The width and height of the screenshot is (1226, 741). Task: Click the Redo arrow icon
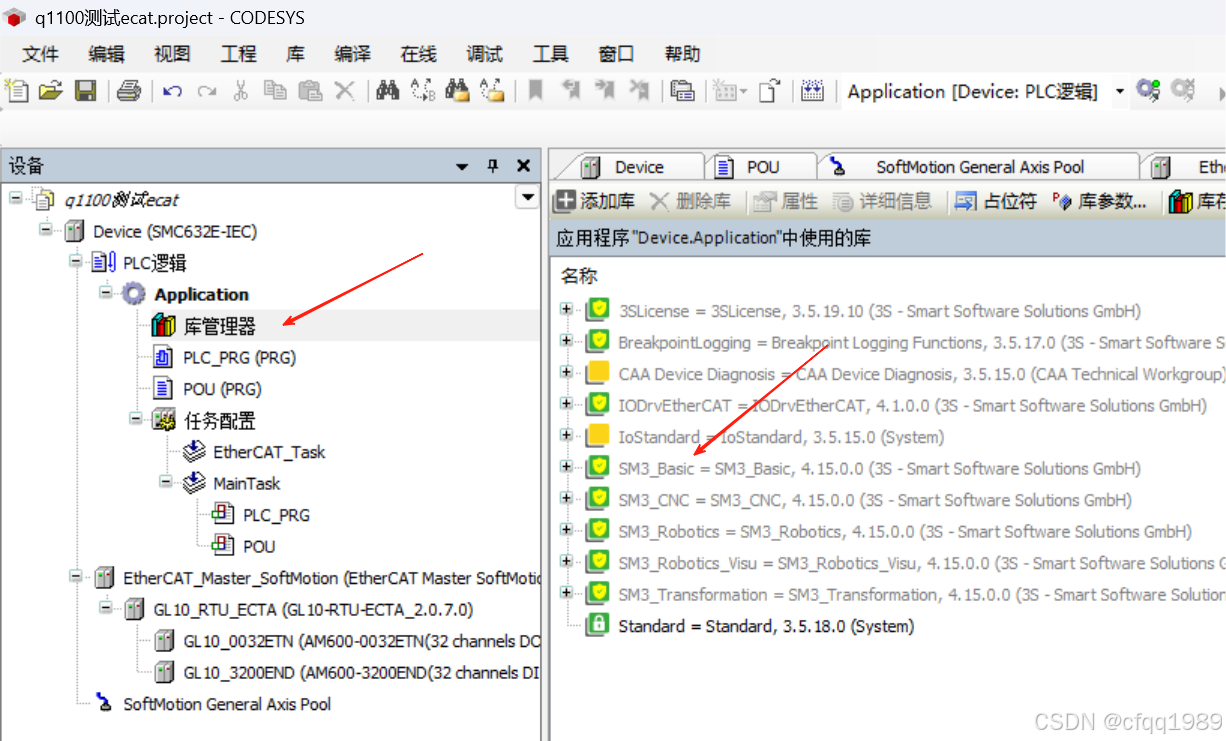coord(206,92)
